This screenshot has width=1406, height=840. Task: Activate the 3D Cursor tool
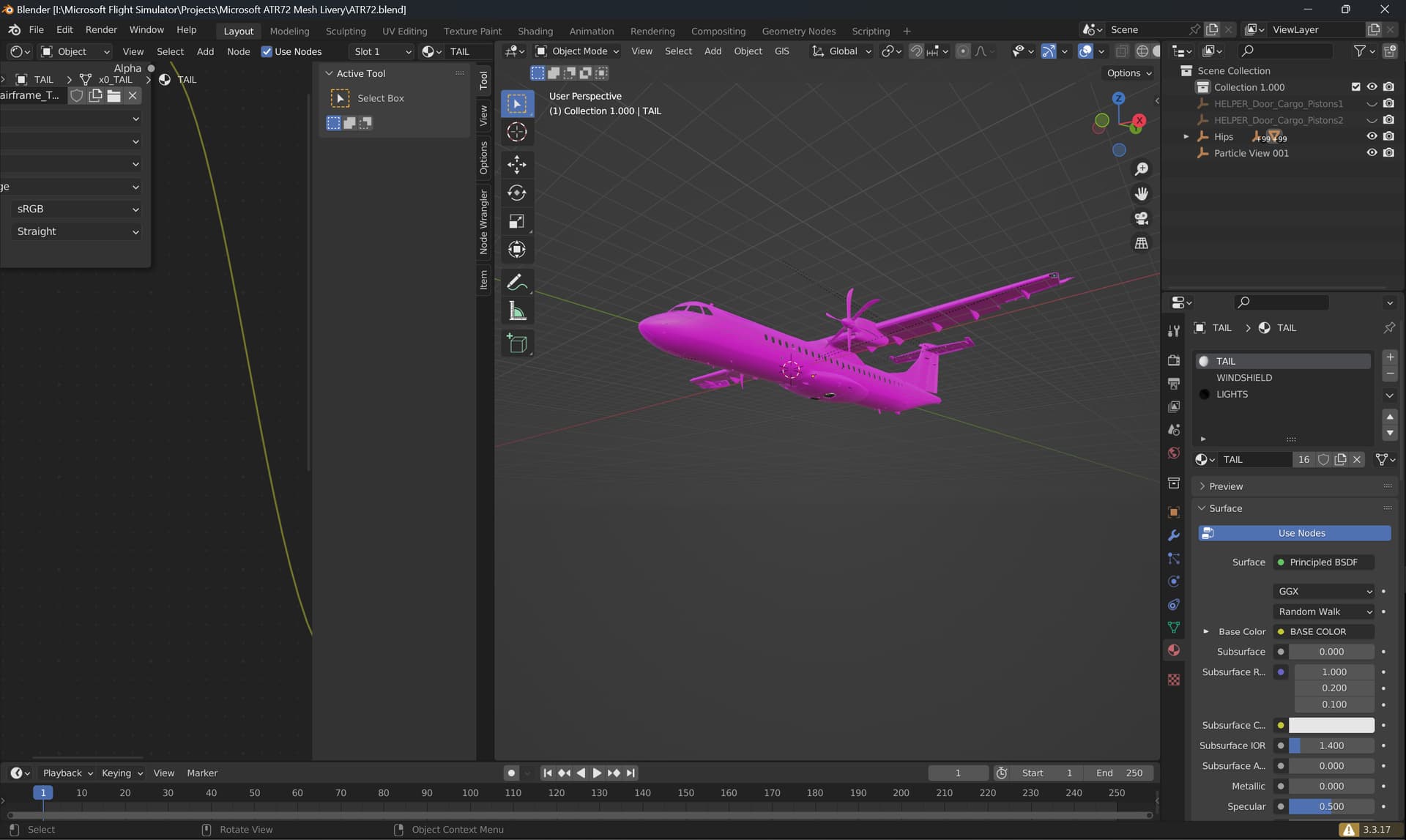(x=517, y=132)
